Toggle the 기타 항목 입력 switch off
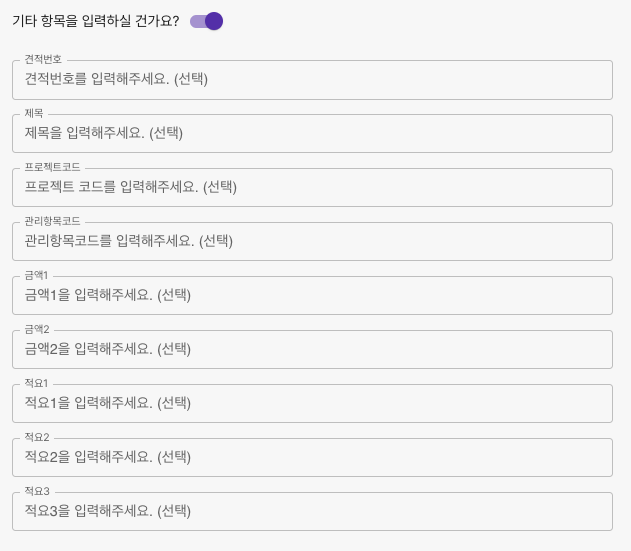Image resolution: width=631 pixels, height=551 pixels. pos(206,21)
